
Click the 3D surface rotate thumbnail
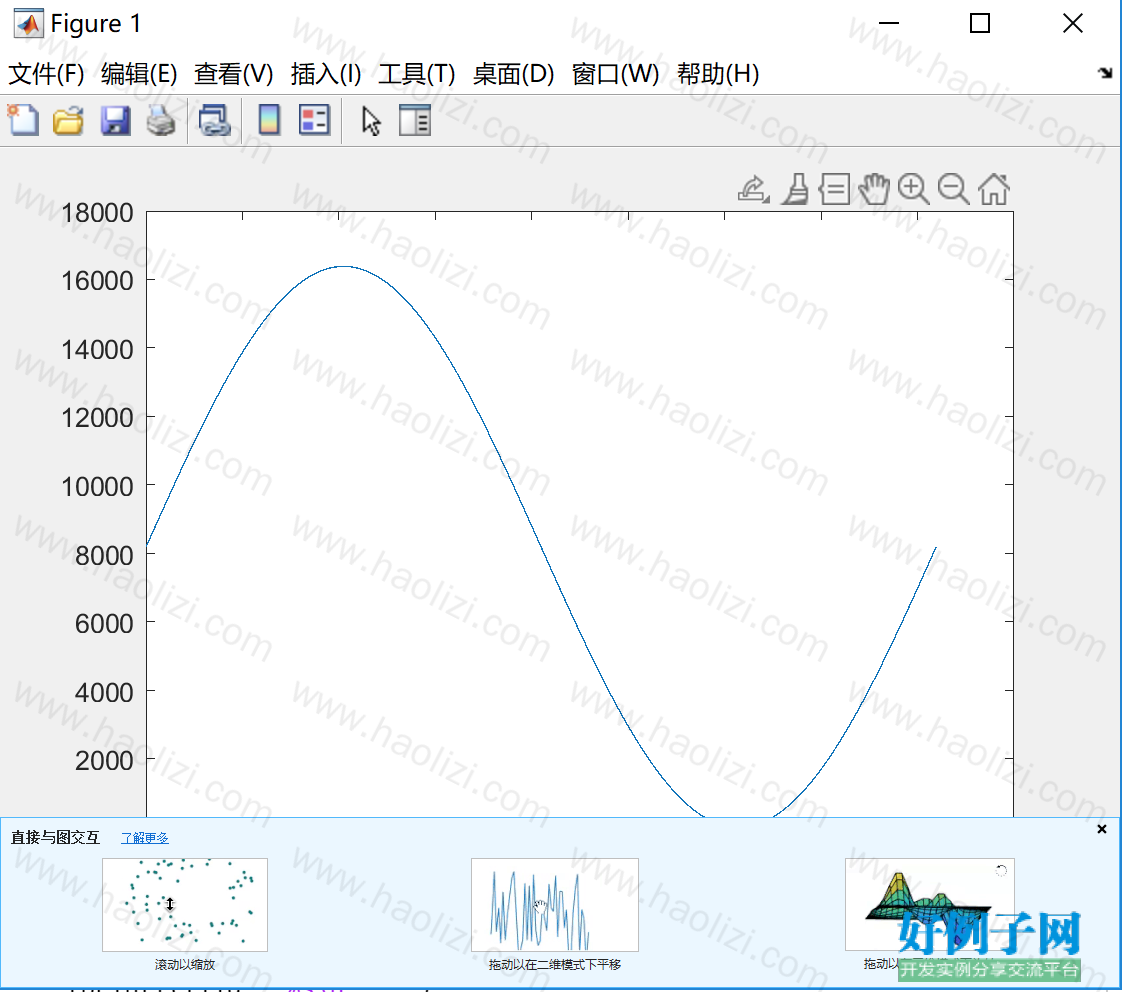click(x=929, y=905)
